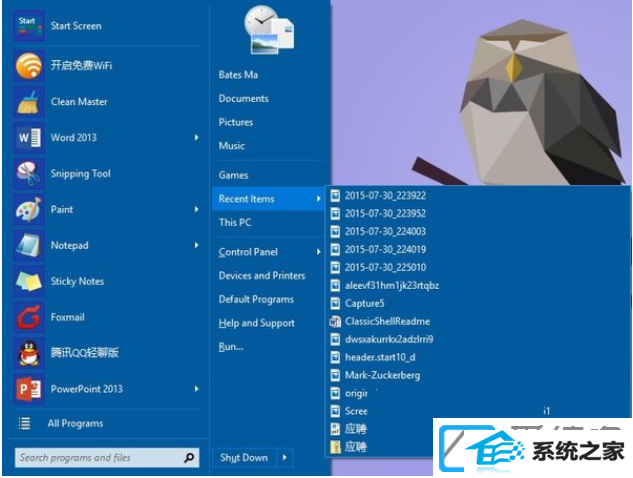Open recent file dwsxakurrkx2adzlrri9
633x478 pixels.
point(389,340)
